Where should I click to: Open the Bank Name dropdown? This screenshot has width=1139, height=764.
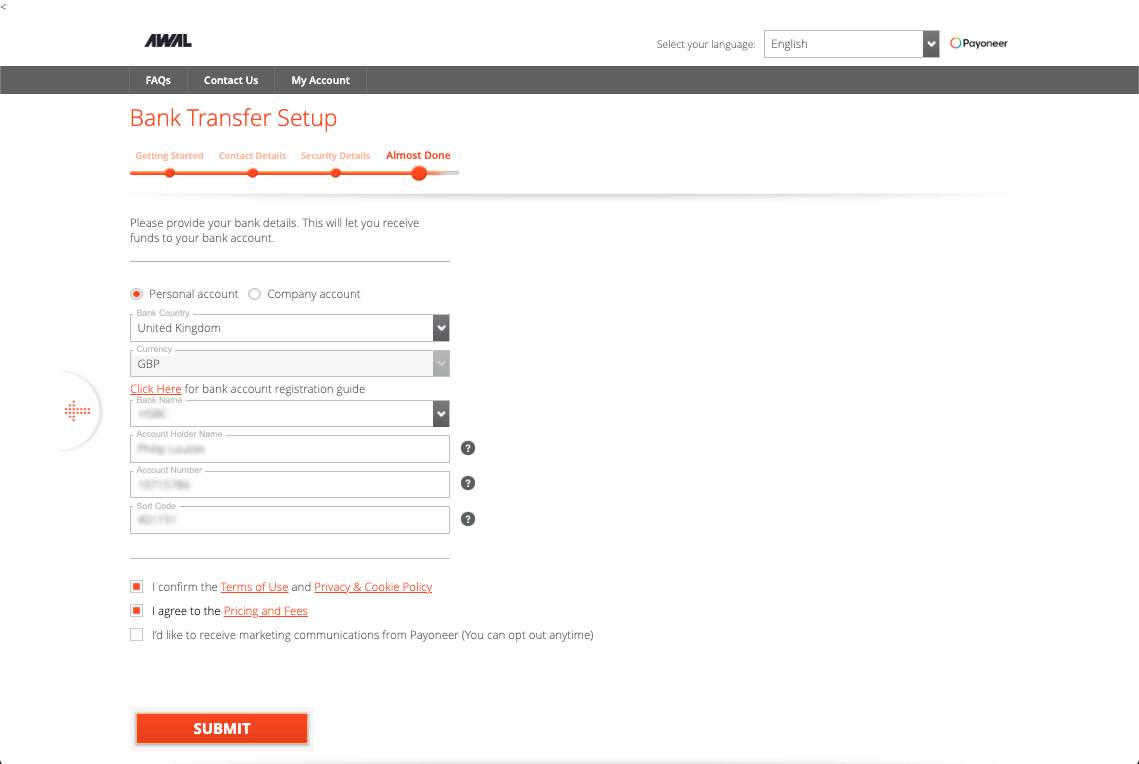click(290, 413)
